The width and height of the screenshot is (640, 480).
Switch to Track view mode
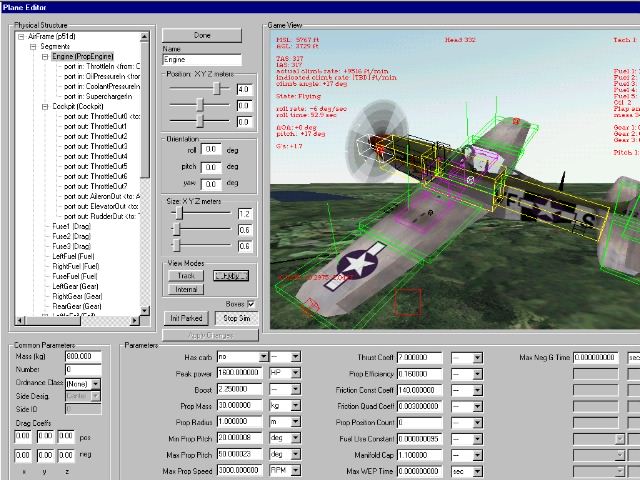click(186, 275)
